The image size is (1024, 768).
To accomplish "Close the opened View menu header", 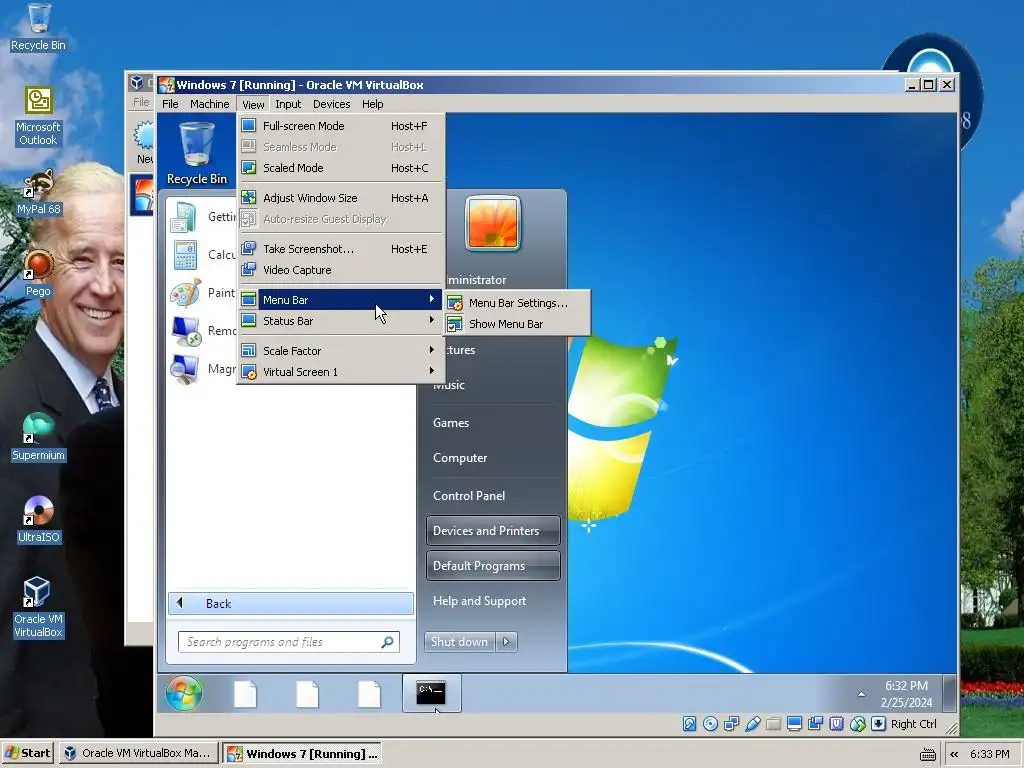I will 253,104.
